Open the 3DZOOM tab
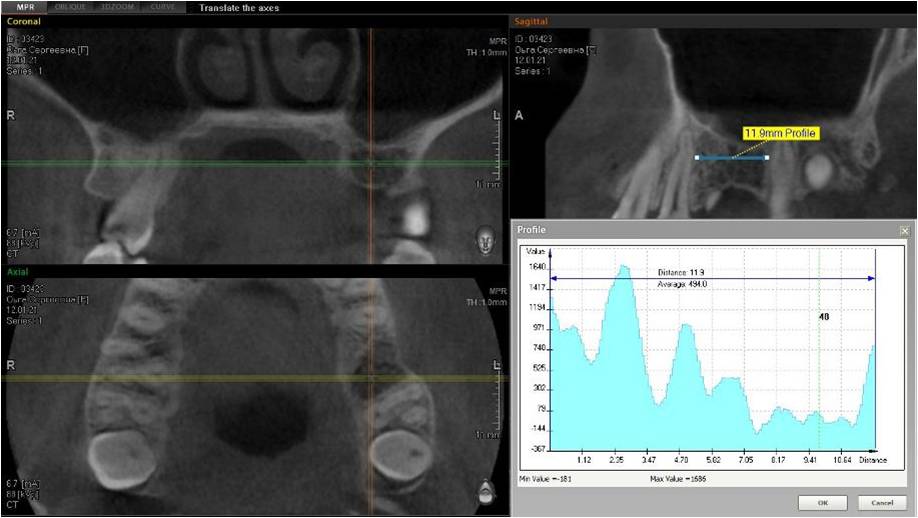The width and height of the screenshot is (918, 518). point(117,7)
